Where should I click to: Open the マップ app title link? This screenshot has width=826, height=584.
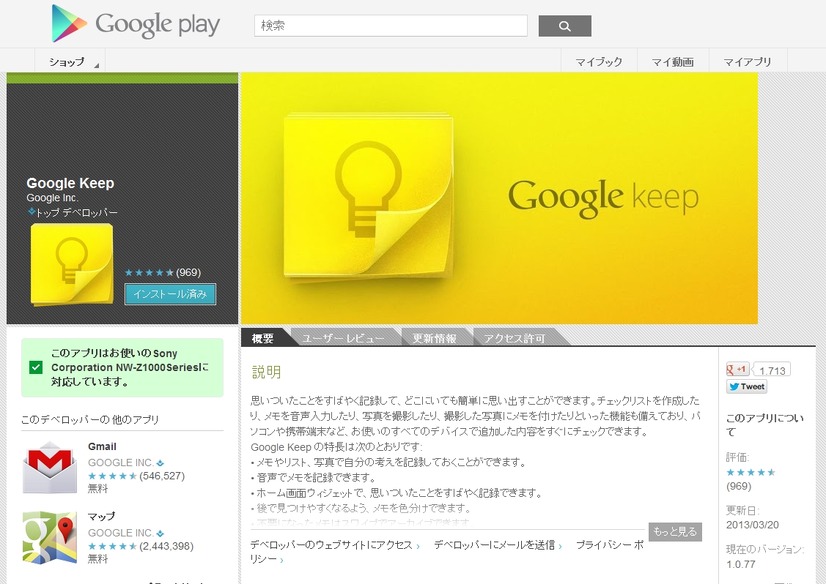pyautogui.click(x=101, y=517)
